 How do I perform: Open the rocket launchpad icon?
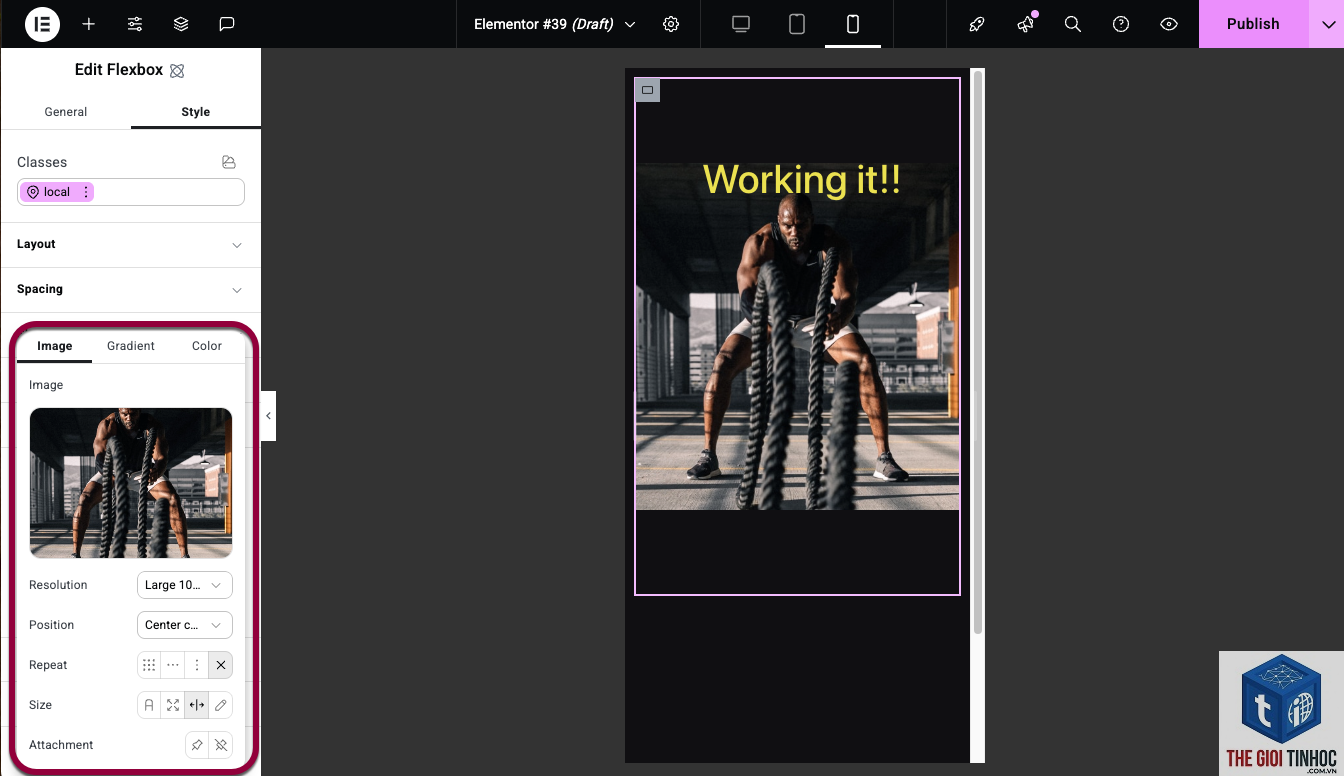click(x=977, y=24)
